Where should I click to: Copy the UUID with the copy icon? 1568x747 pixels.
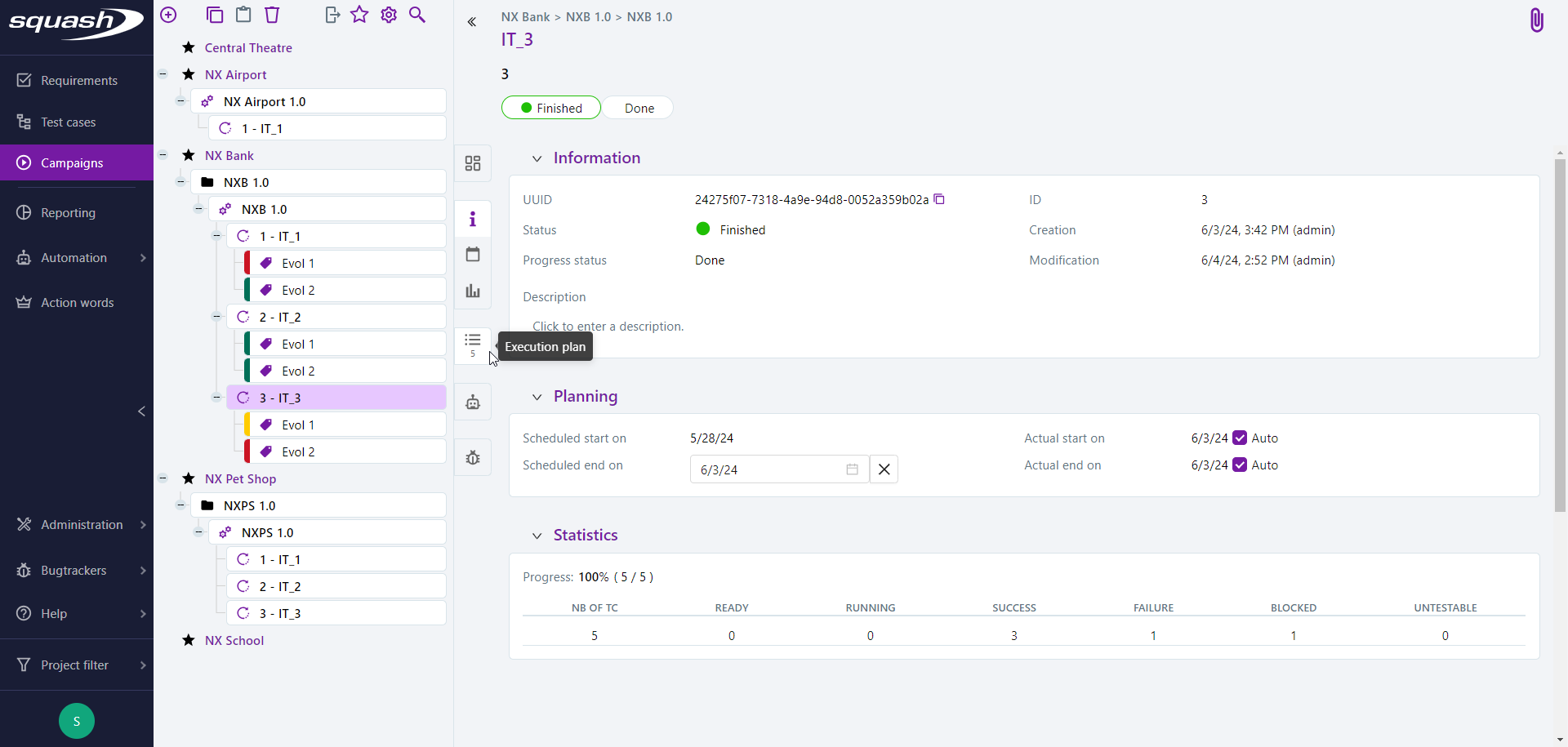pyautogui.click(x=939, y=199)
